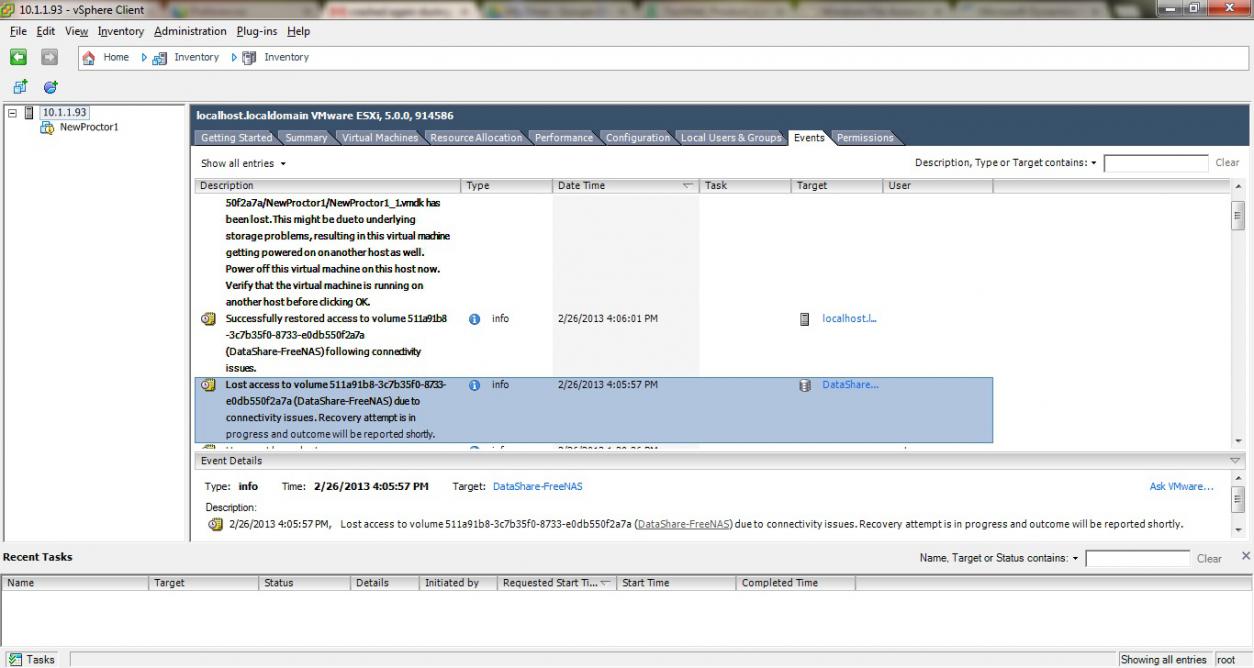Click the create new virtual machine icon
The width and height of the screenshot is (1254, 668).
tap(19, 87)
